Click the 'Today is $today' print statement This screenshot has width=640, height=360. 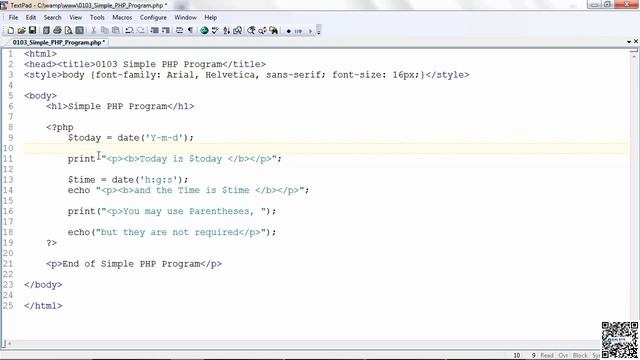175,159
